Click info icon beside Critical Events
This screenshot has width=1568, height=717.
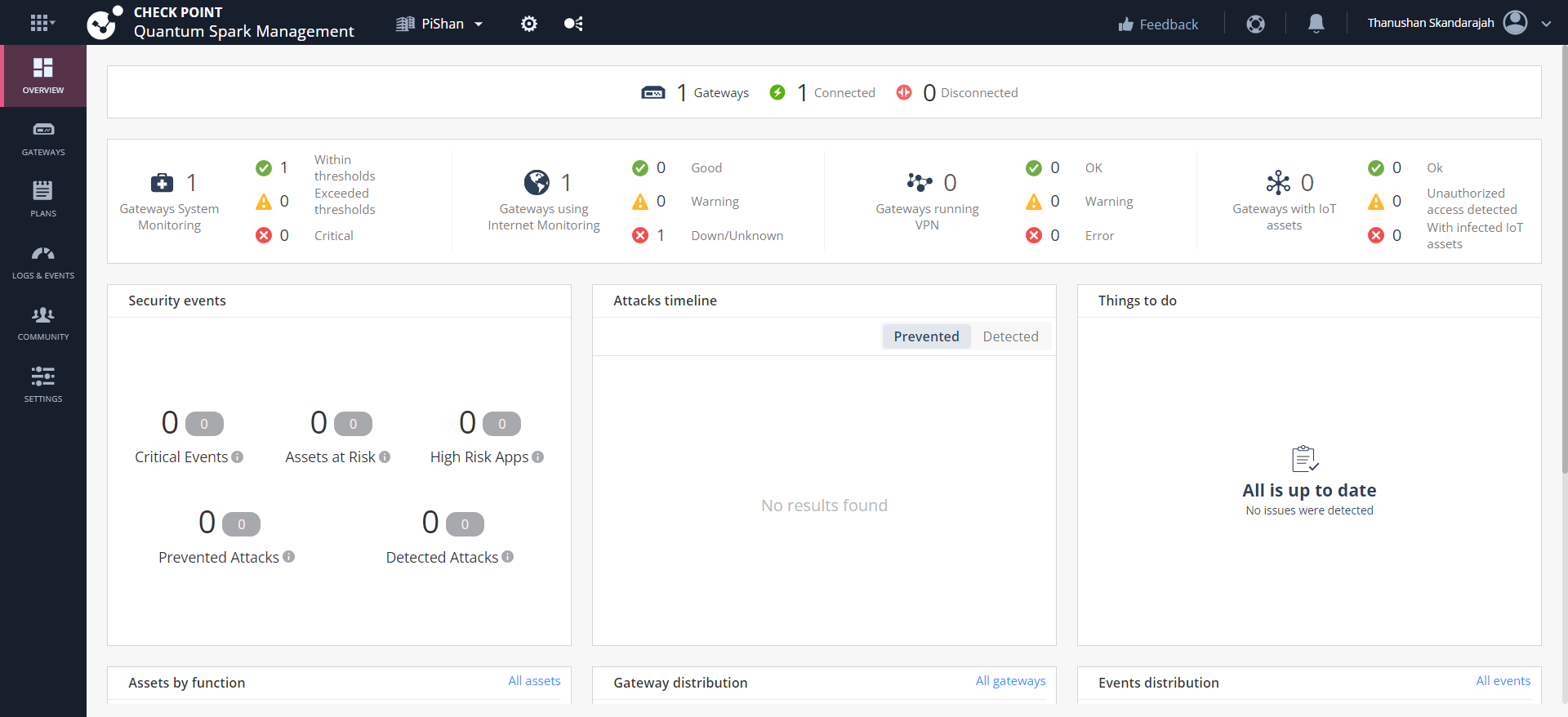[238, 457]
